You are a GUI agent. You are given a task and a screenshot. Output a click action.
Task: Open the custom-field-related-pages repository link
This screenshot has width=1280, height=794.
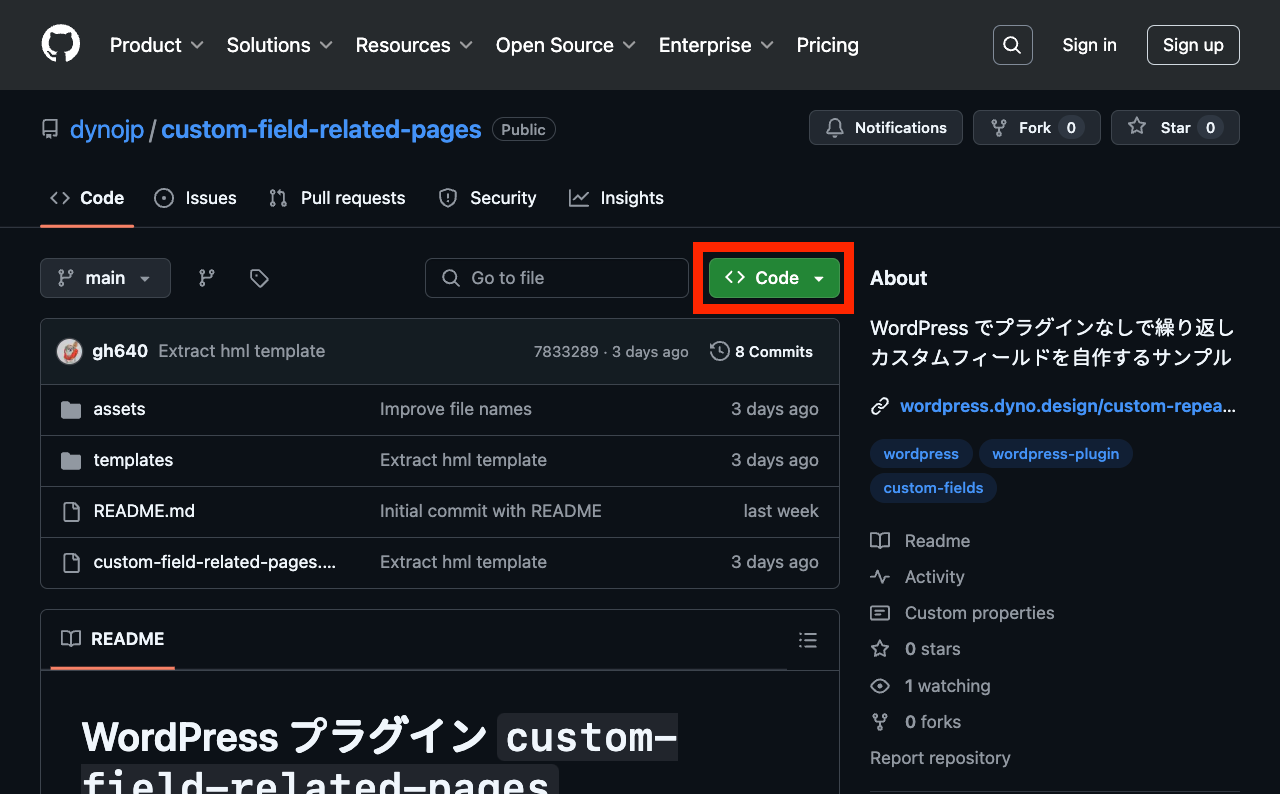321,129
